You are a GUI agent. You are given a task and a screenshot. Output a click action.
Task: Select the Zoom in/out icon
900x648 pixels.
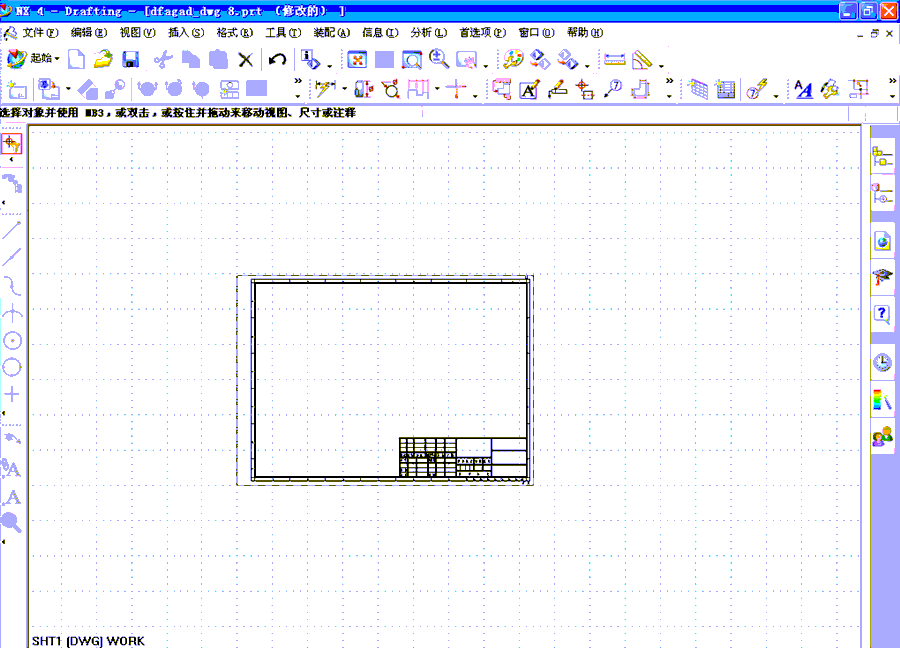click(x=439, y=59)
